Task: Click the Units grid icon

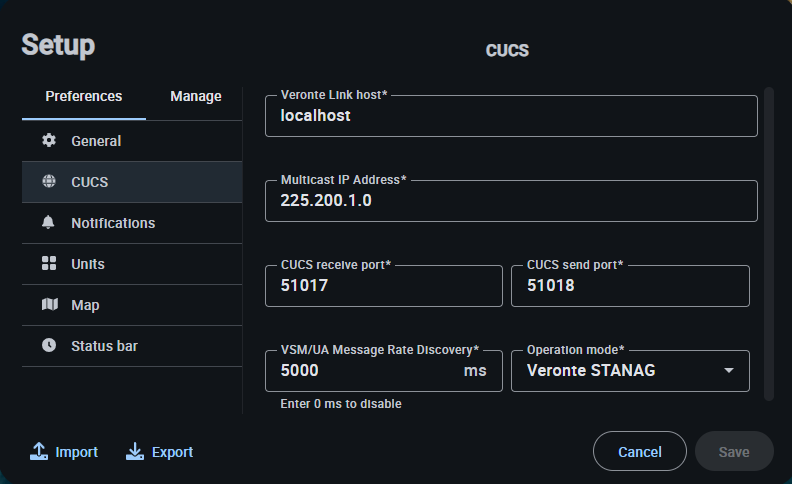Action: [x=49, y=264]
